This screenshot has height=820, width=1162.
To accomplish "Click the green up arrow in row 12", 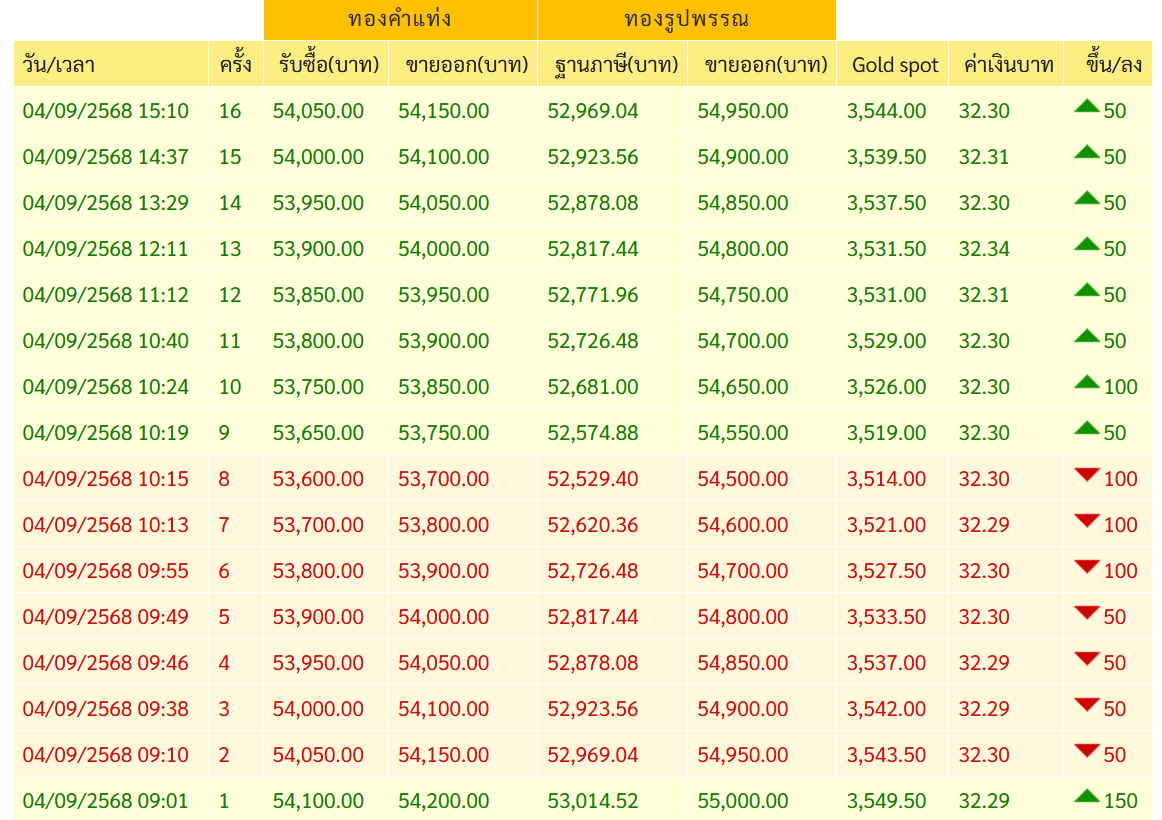I will coord(1086,290).
